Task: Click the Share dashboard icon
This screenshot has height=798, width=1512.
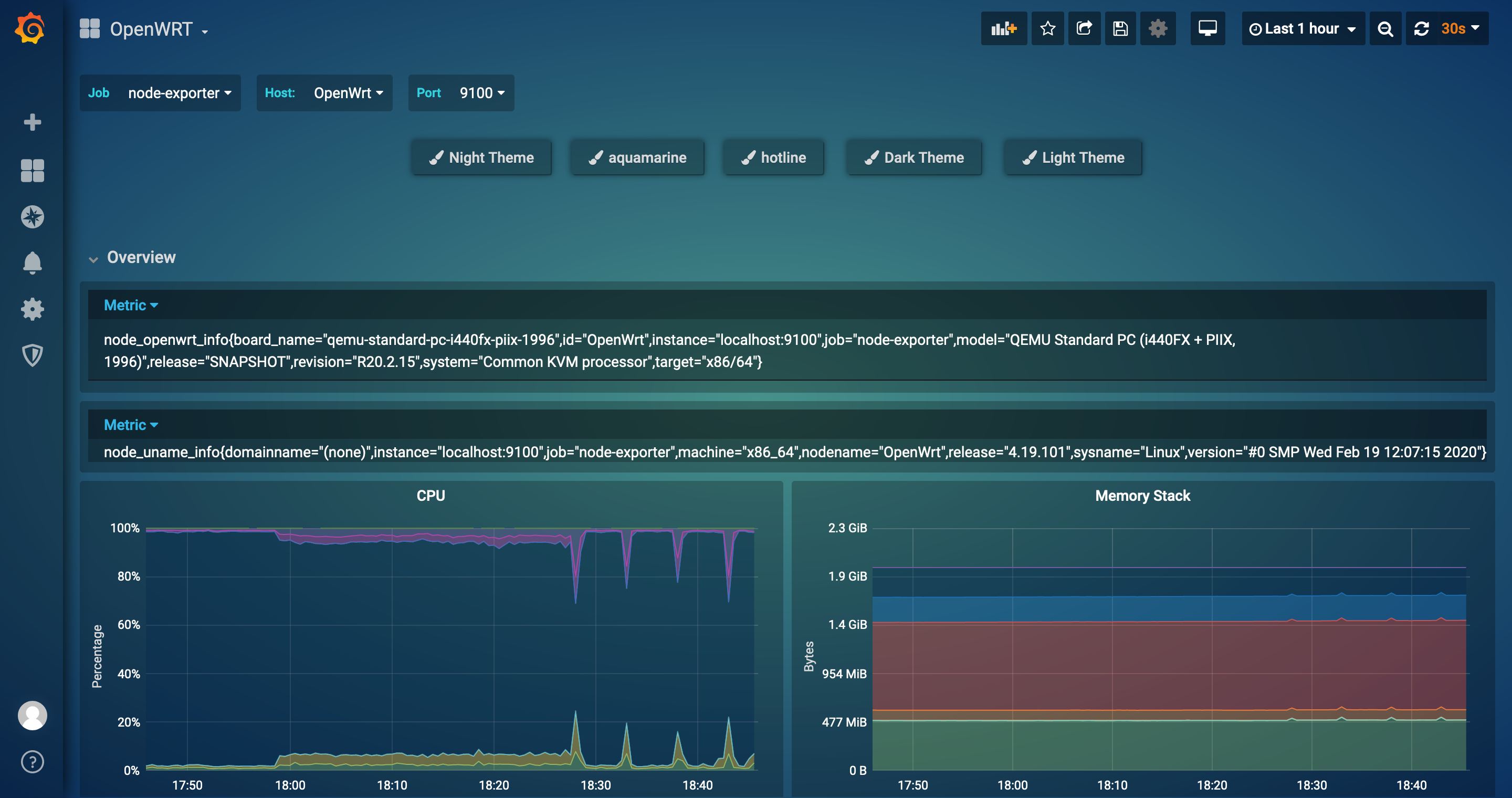Action: tap(1084, 28)
